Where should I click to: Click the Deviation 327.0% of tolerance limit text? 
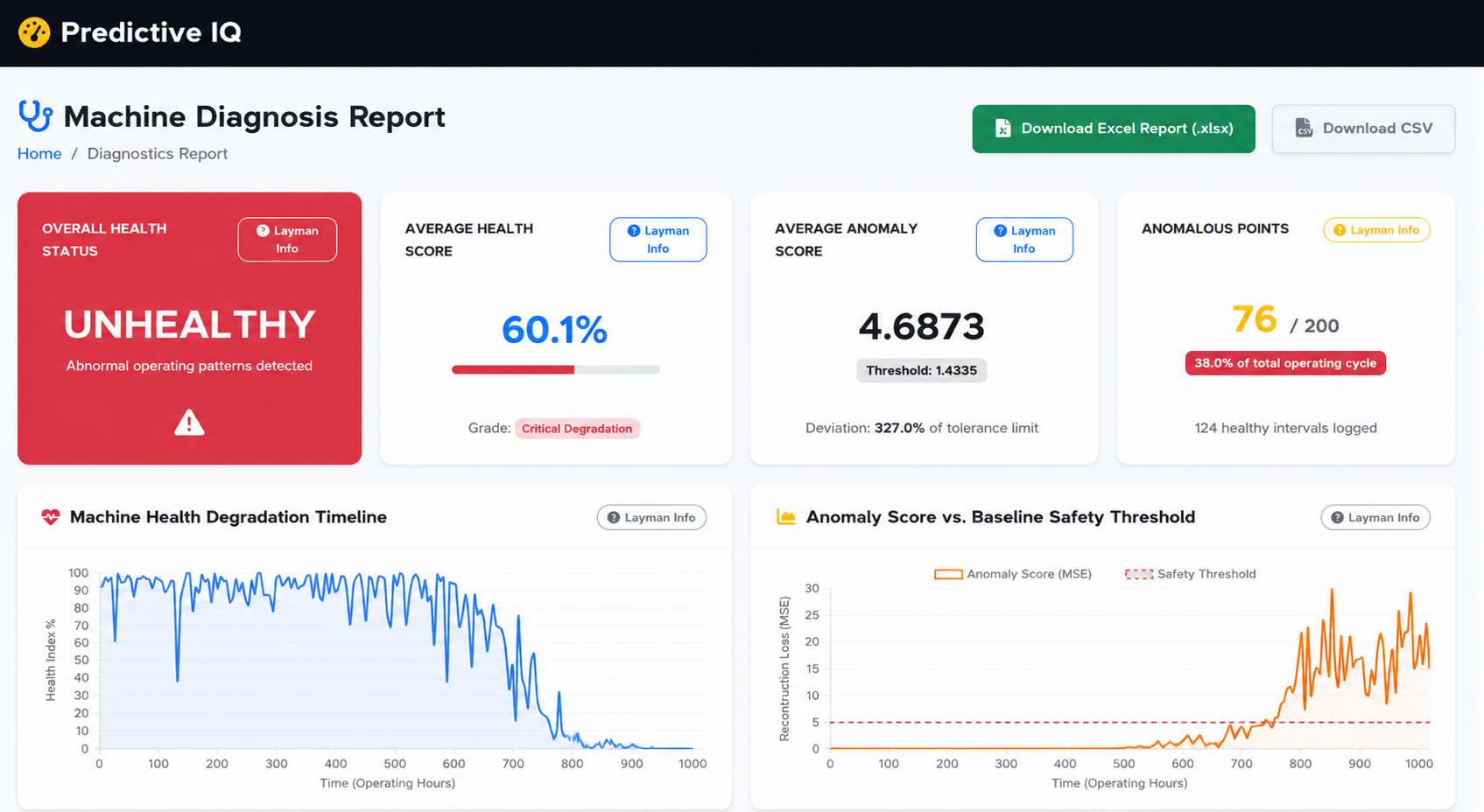tap(921, 428)
